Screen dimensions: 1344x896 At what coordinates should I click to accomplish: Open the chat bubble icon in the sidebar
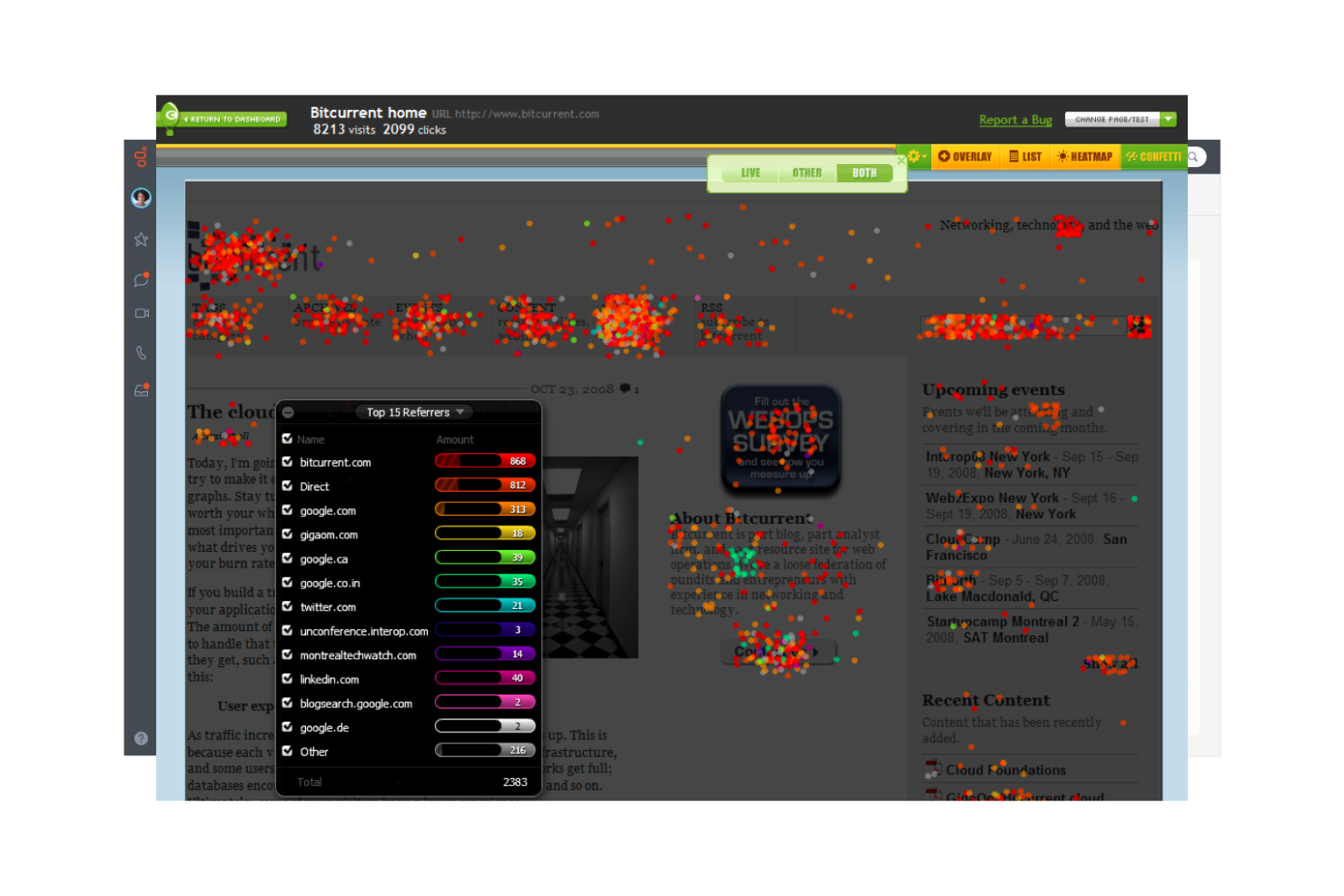pyautogui.click(x=141, y=280)
